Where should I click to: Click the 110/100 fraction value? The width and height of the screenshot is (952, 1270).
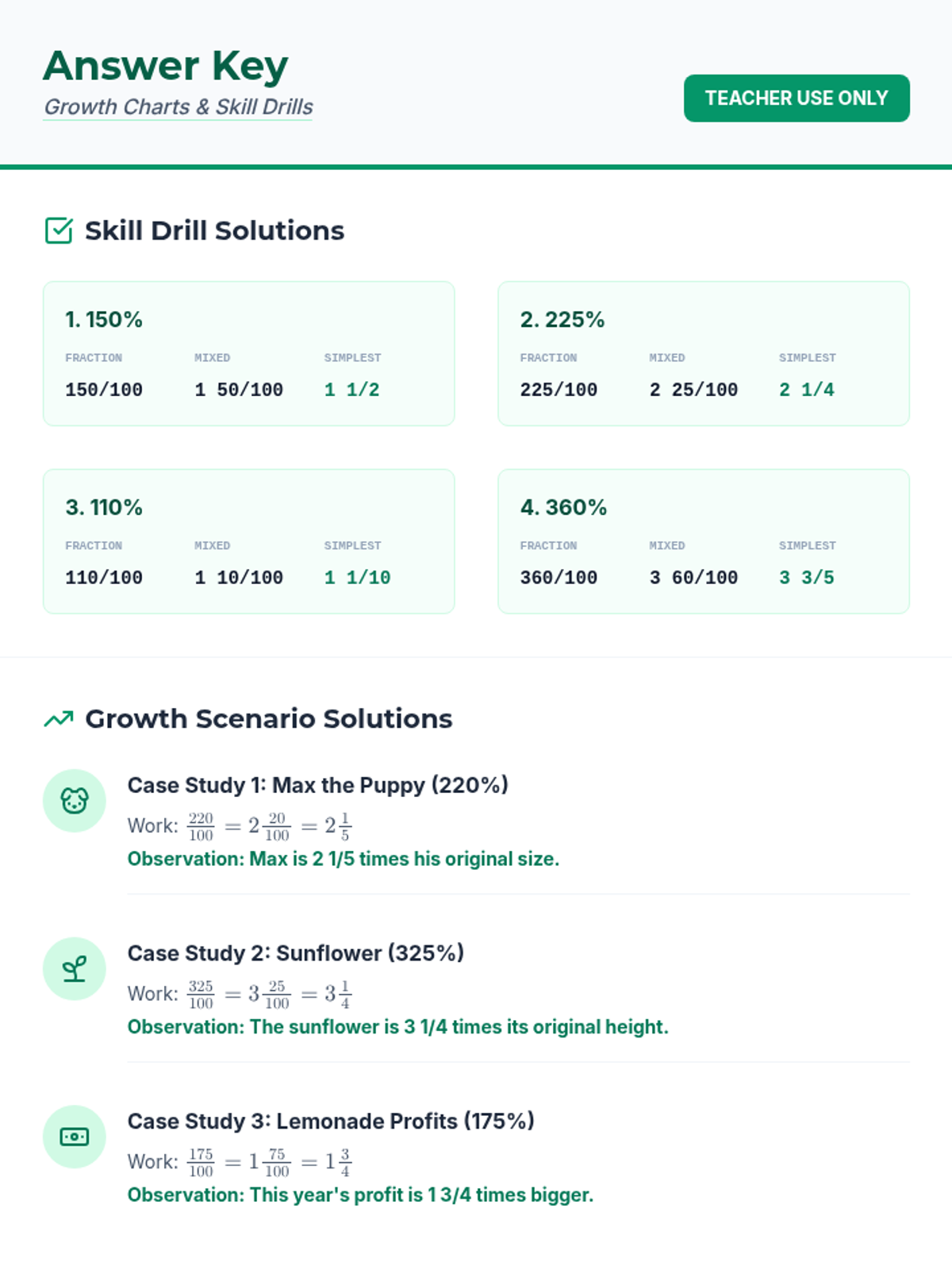[x=104, y=578]
